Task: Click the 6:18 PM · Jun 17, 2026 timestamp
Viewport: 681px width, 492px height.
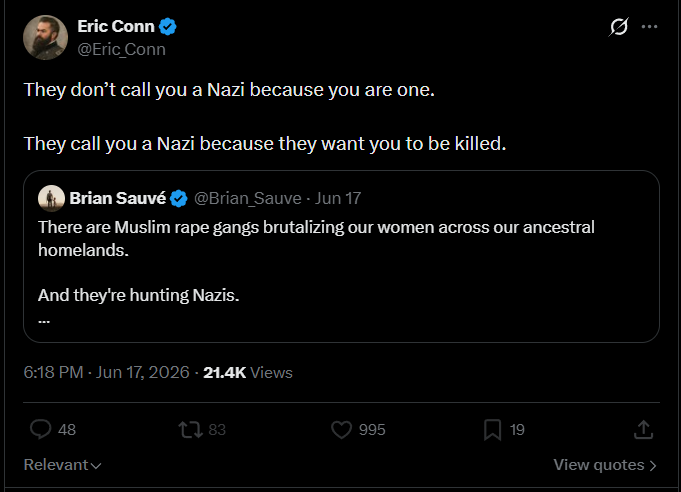Action: tap(106, 373)
